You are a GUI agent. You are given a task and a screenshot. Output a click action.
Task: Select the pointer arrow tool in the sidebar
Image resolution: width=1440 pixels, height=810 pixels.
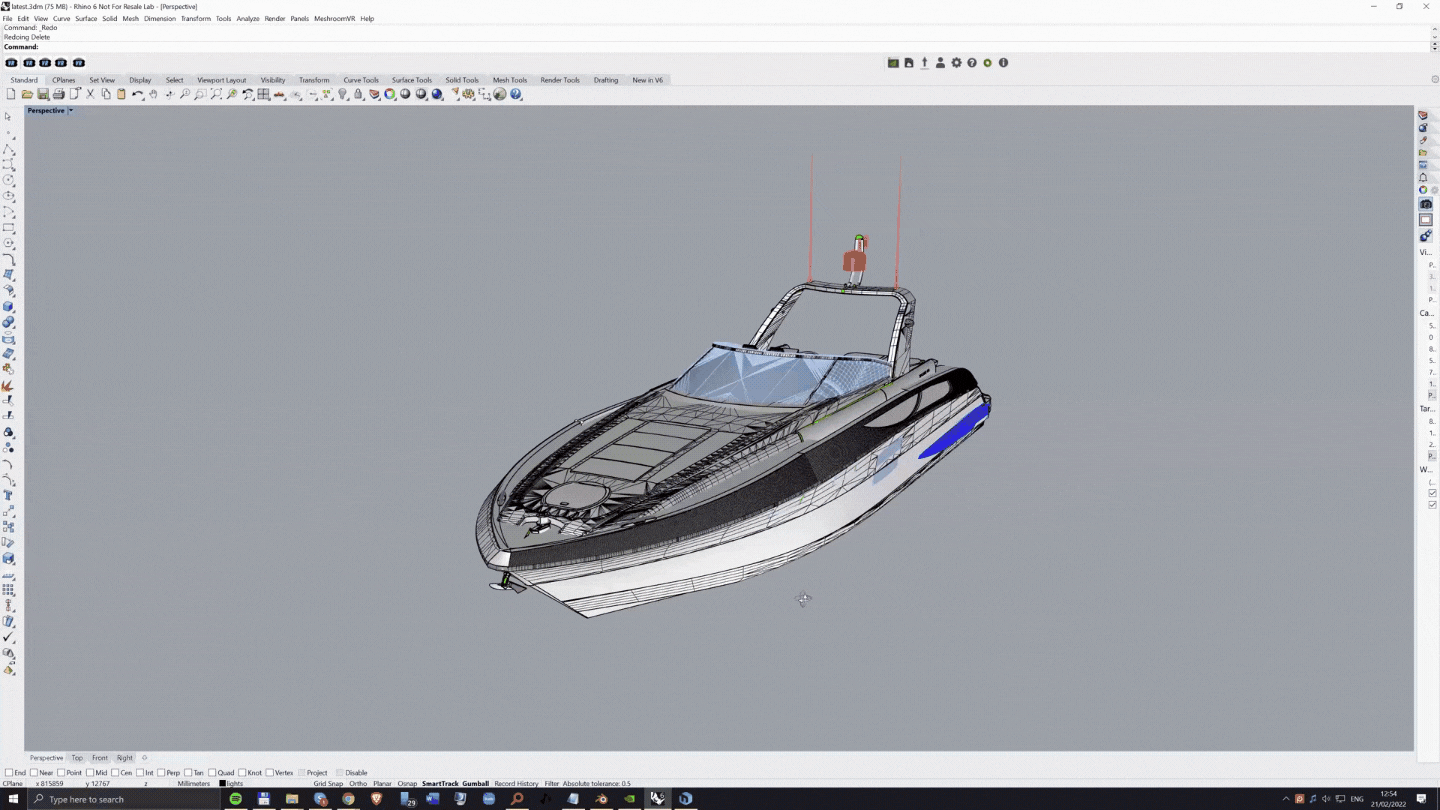coord(9,116)
